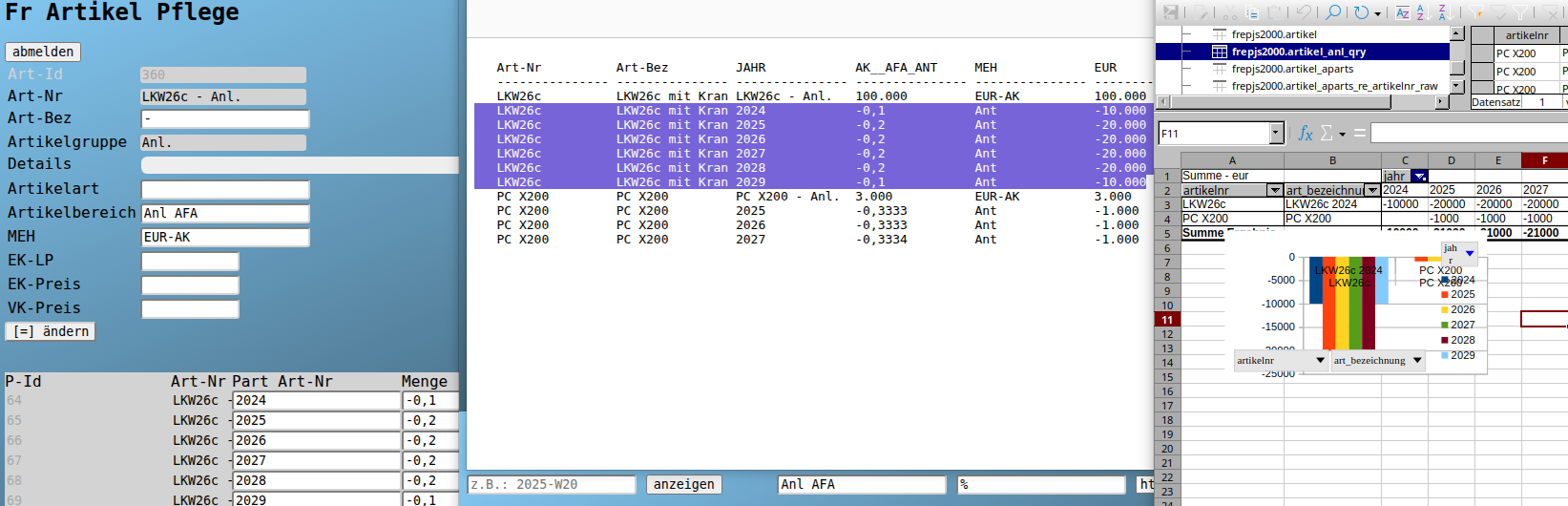Click the Artikelbereich field showing Anl AFA
Image resolution: width=1568 pixels, height=506 pixels.
pyautogui.click(x=225, y=213)
